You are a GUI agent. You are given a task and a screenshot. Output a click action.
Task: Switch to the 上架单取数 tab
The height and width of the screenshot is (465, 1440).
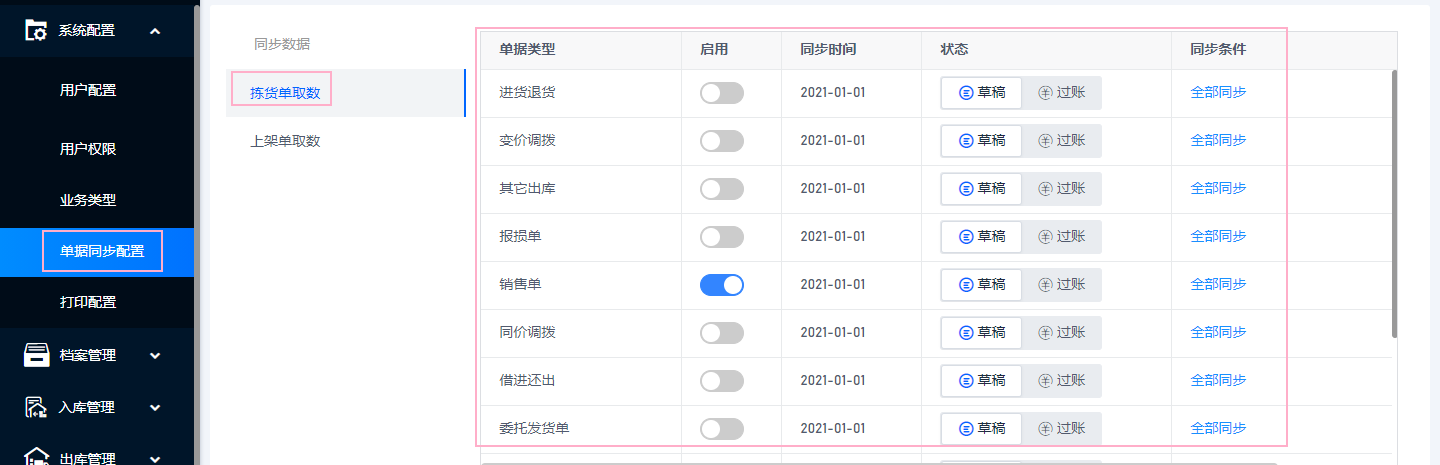pyautogui.click(x=285, y=141)
